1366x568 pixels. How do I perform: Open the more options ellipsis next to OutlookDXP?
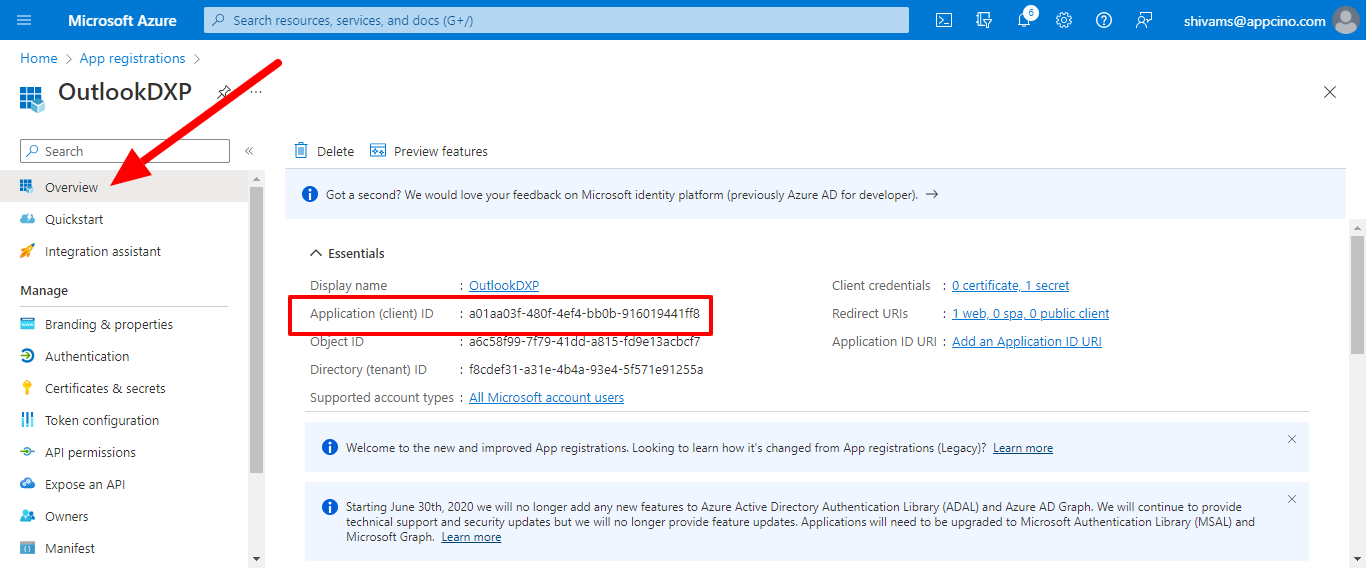click(x=255, y=92)
